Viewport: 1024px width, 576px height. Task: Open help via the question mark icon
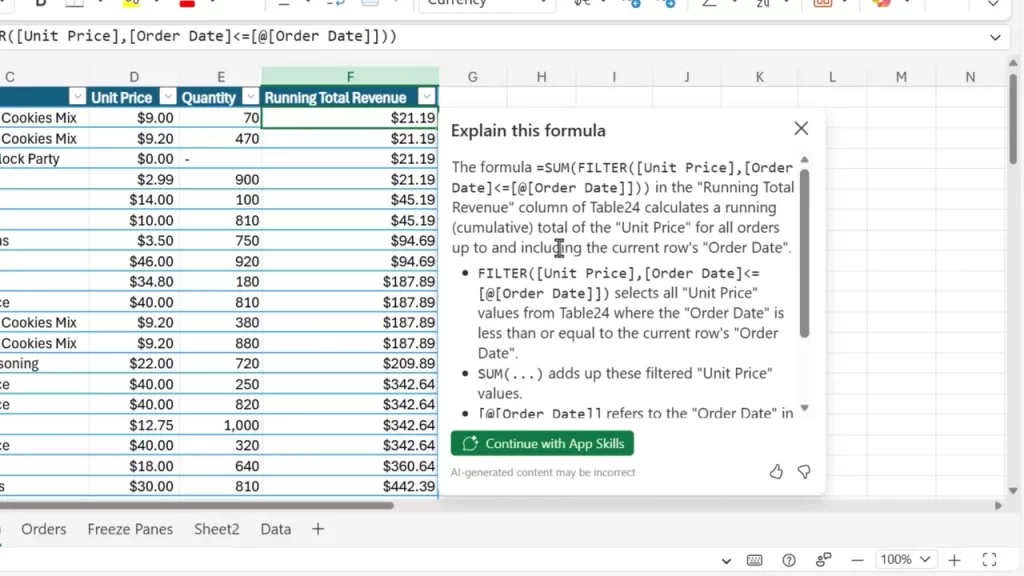788,560
